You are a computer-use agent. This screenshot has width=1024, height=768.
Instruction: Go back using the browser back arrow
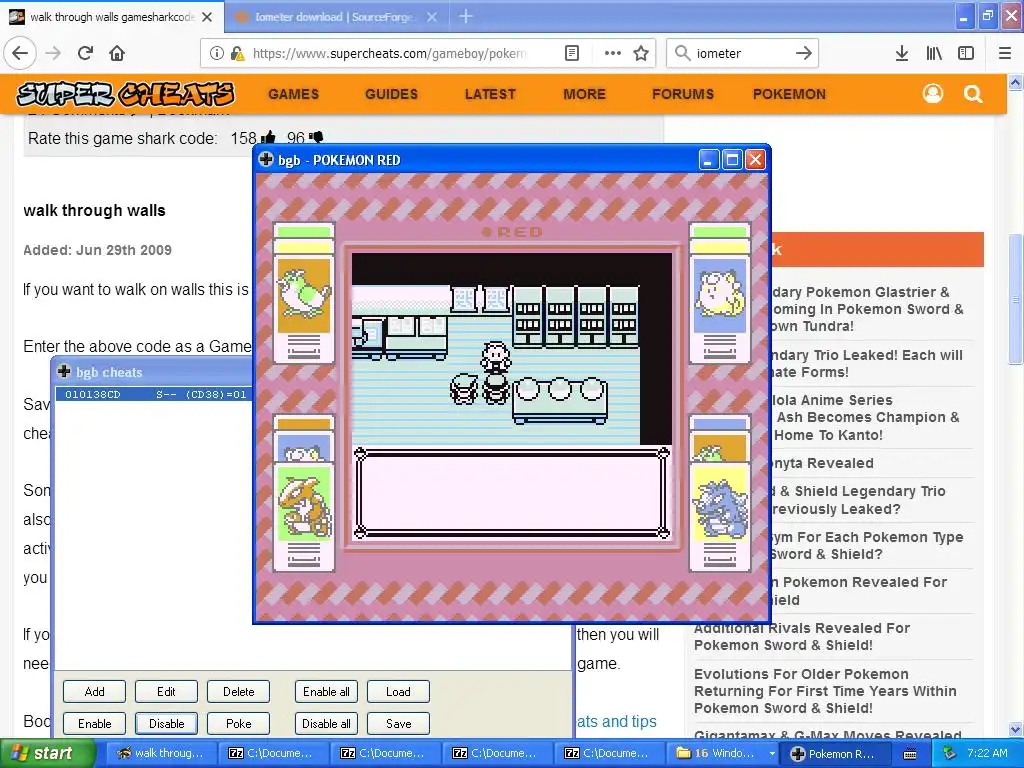20,53
